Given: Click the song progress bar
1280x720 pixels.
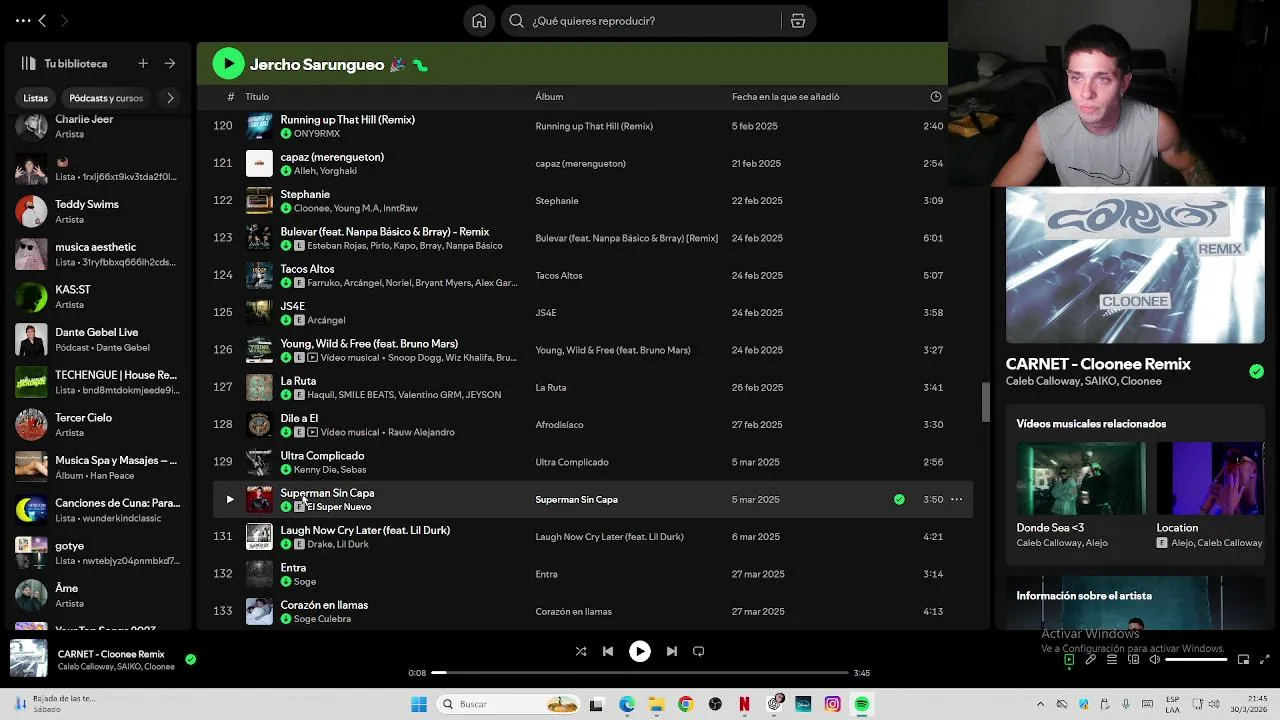Looking at the screenshot, I should [x=639, y=673].
